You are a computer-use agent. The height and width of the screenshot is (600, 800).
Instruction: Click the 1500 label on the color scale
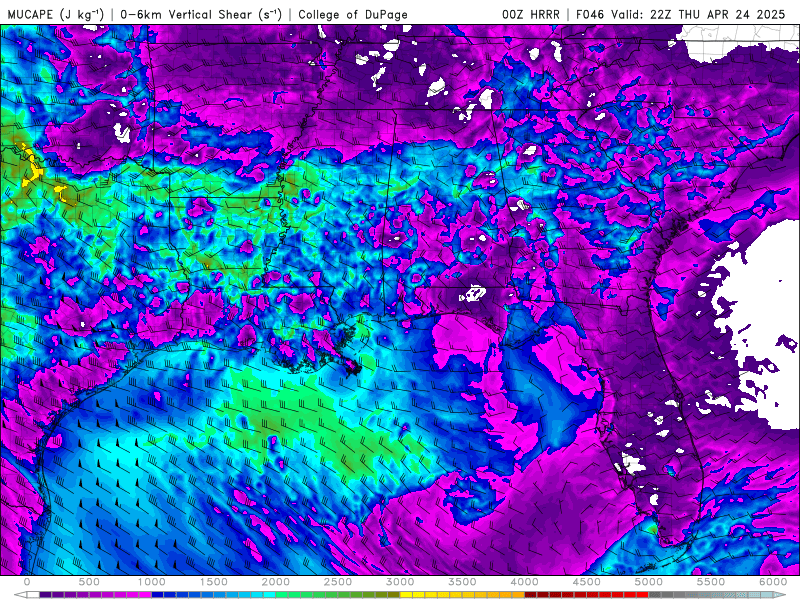214,582
